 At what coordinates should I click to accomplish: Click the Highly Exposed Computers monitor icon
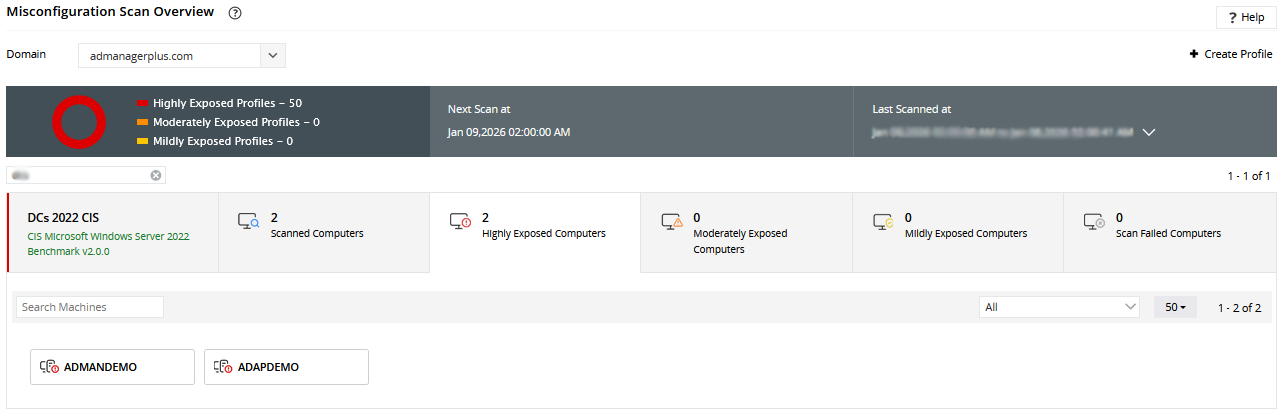coord(460,222)
